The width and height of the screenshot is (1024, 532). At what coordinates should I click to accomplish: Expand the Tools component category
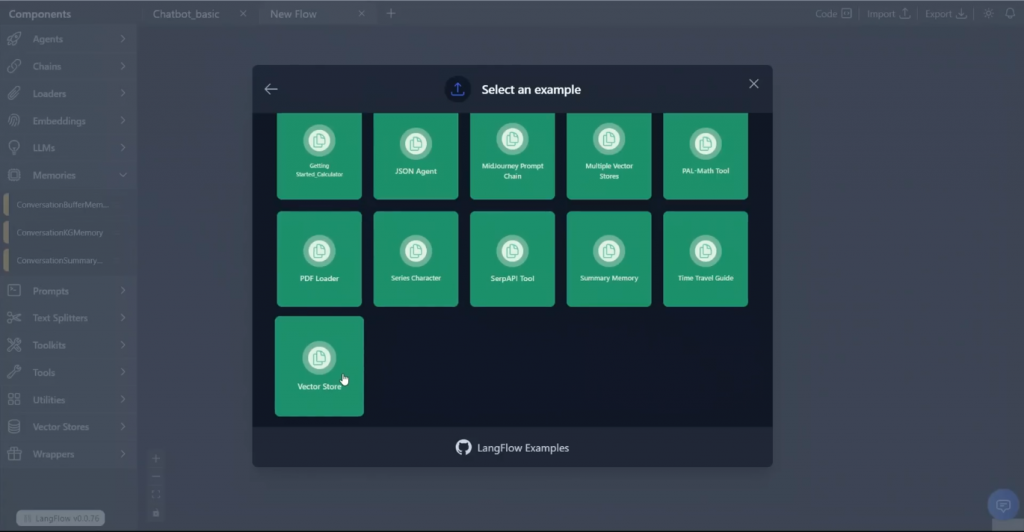68,372
